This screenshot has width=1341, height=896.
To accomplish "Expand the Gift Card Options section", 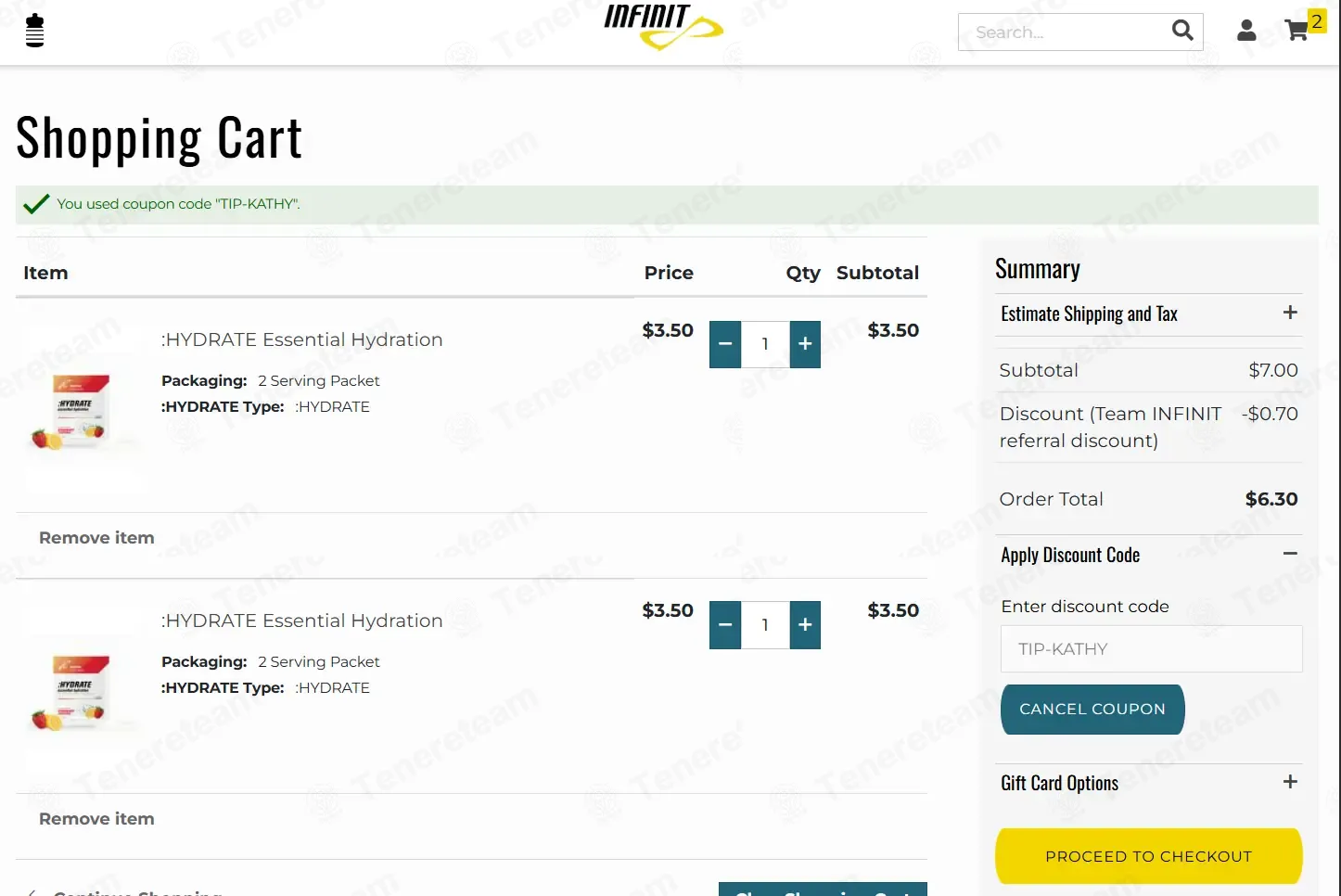I will 1149,783.
